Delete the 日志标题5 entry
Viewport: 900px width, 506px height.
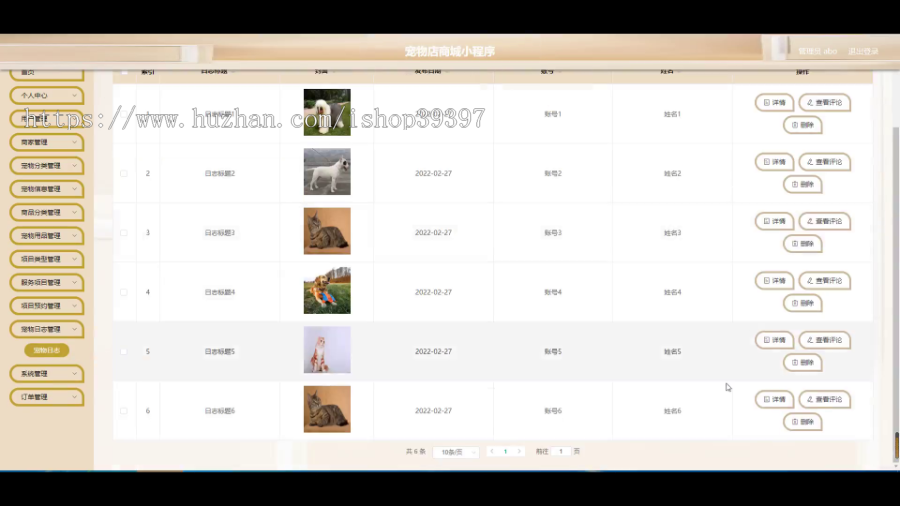(x=802, y=363)
